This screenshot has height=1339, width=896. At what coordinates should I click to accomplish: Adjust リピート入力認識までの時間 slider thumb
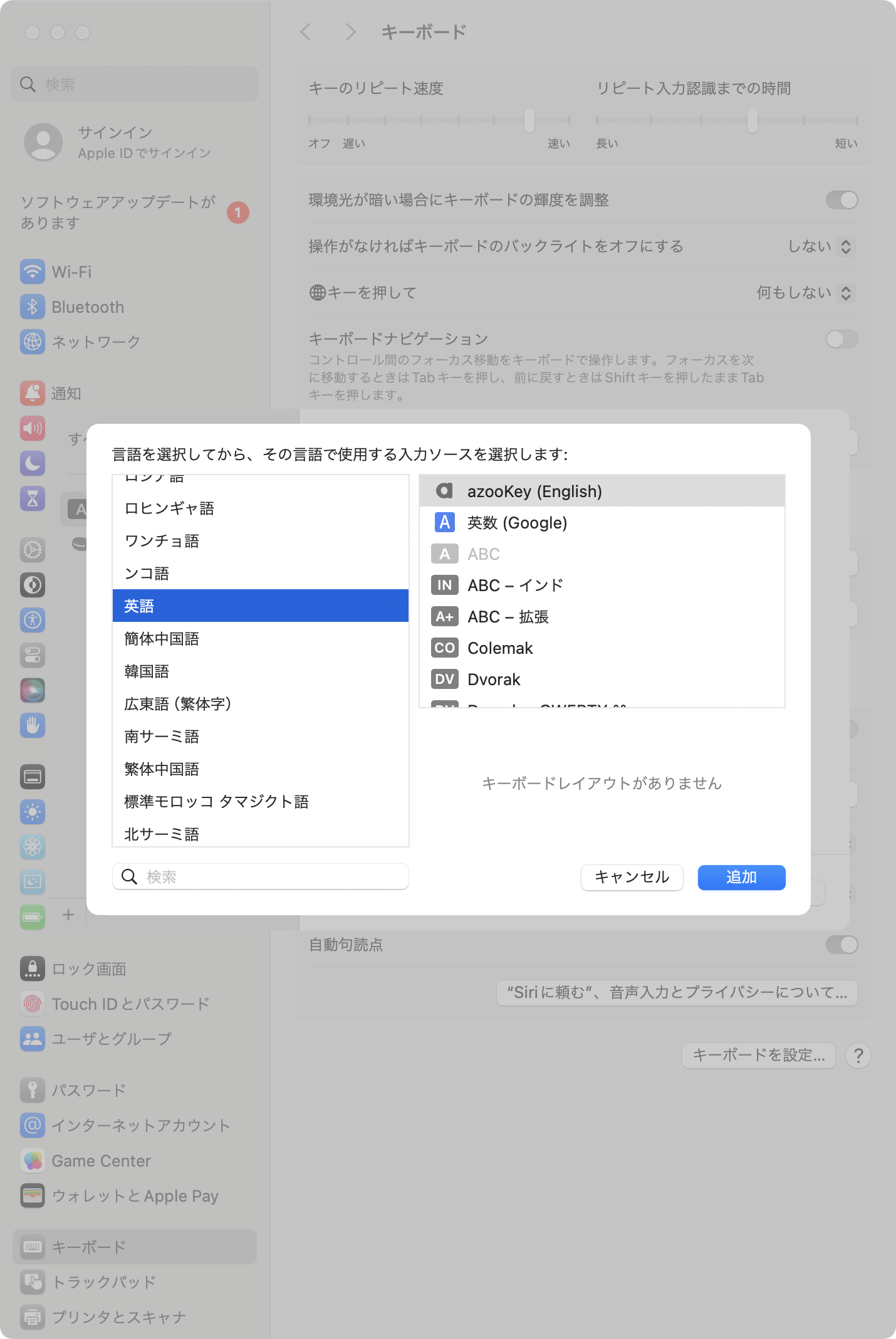753,120
